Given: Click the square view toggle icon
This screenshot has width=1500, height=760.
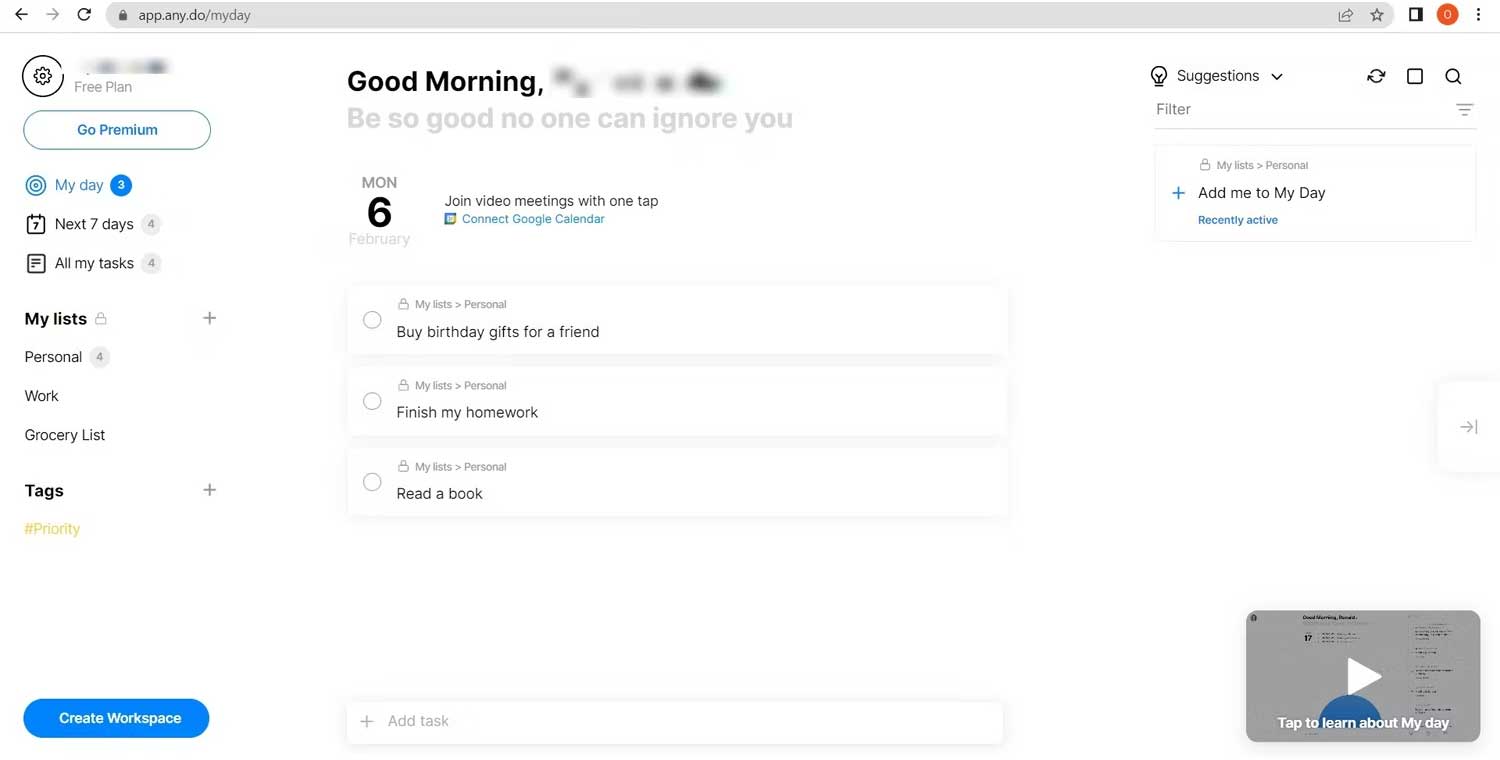Looking at the screenshot, I should pyautogui.click(x=1414, y=76).
